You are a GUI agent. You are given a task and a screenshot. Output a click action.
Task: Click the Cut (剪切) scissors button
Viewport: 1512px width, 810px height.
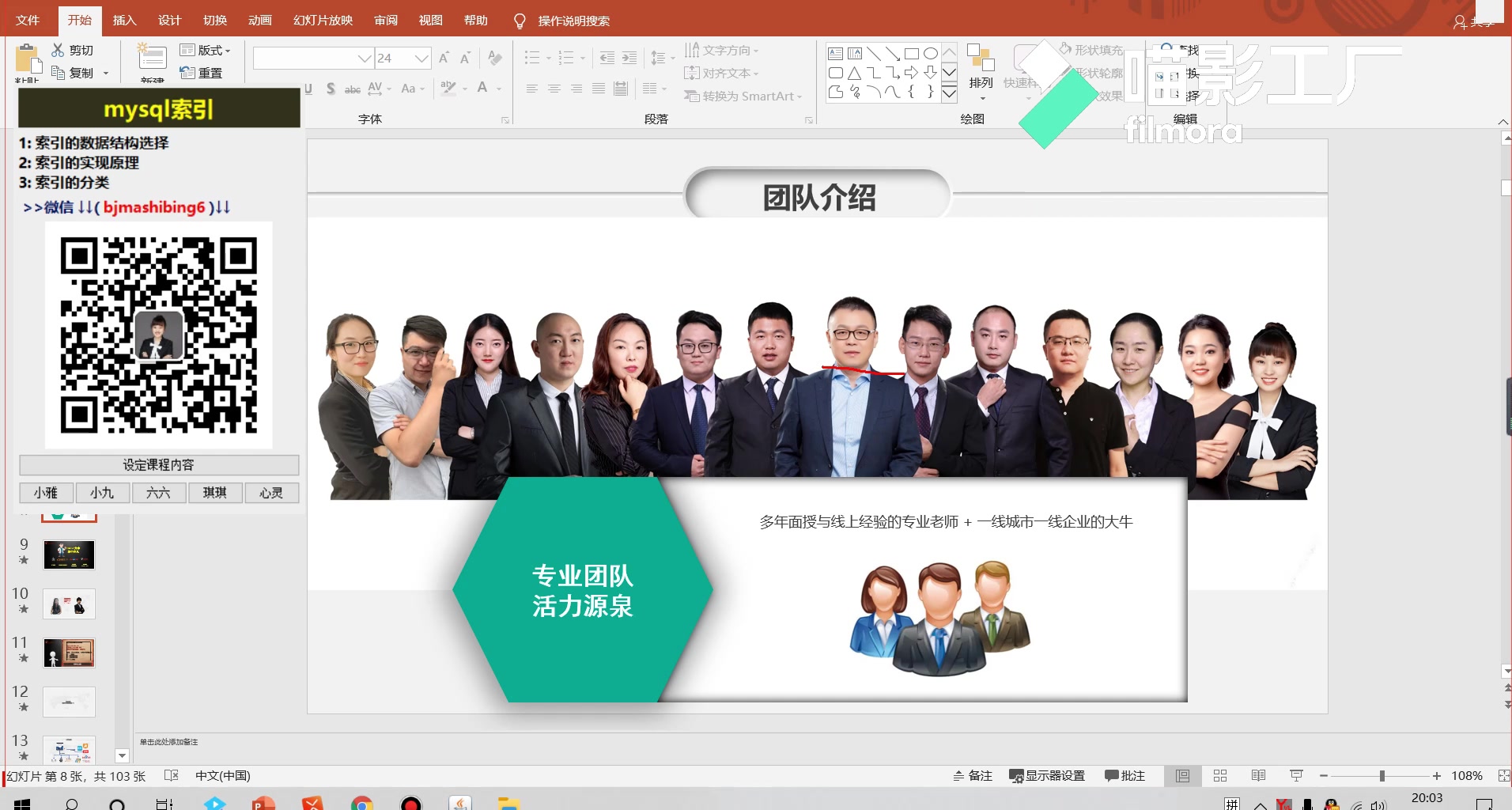(x=73, y=50)
